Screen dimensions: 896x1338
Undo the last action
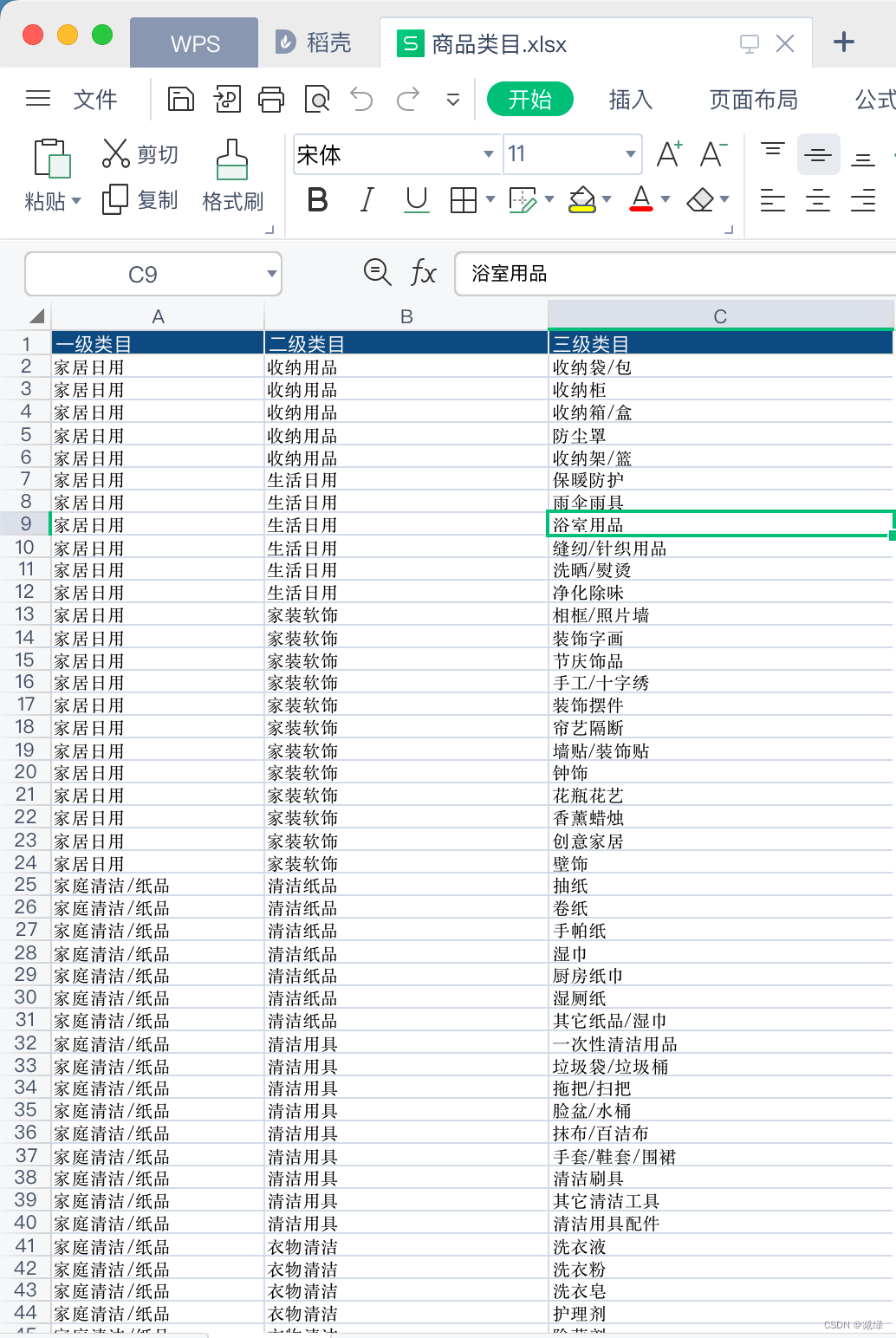pyautogui.click(x=361, y=99)
